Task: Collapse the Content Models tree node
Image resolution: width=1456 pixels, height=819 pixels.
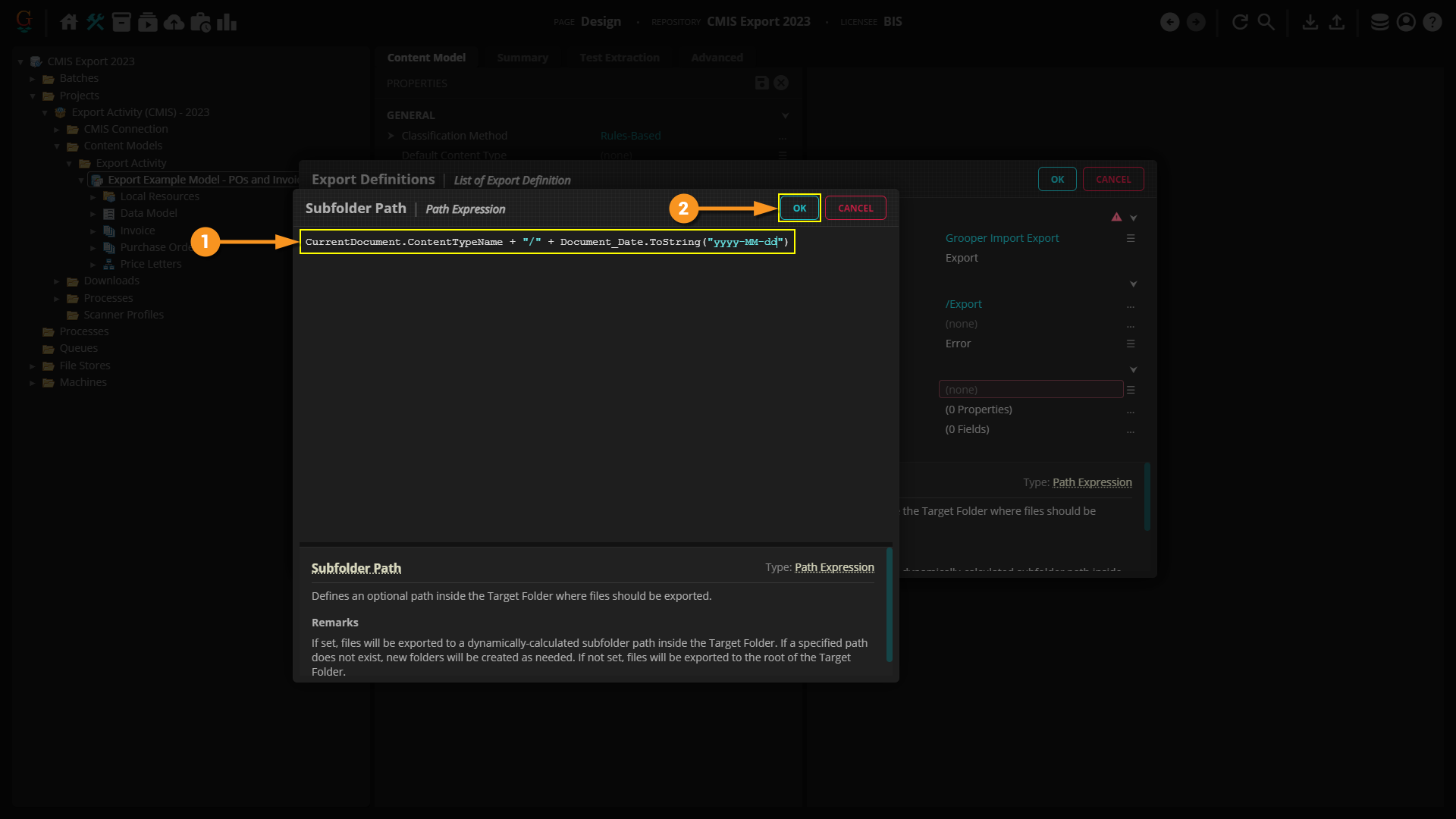Action: point(57,146)
